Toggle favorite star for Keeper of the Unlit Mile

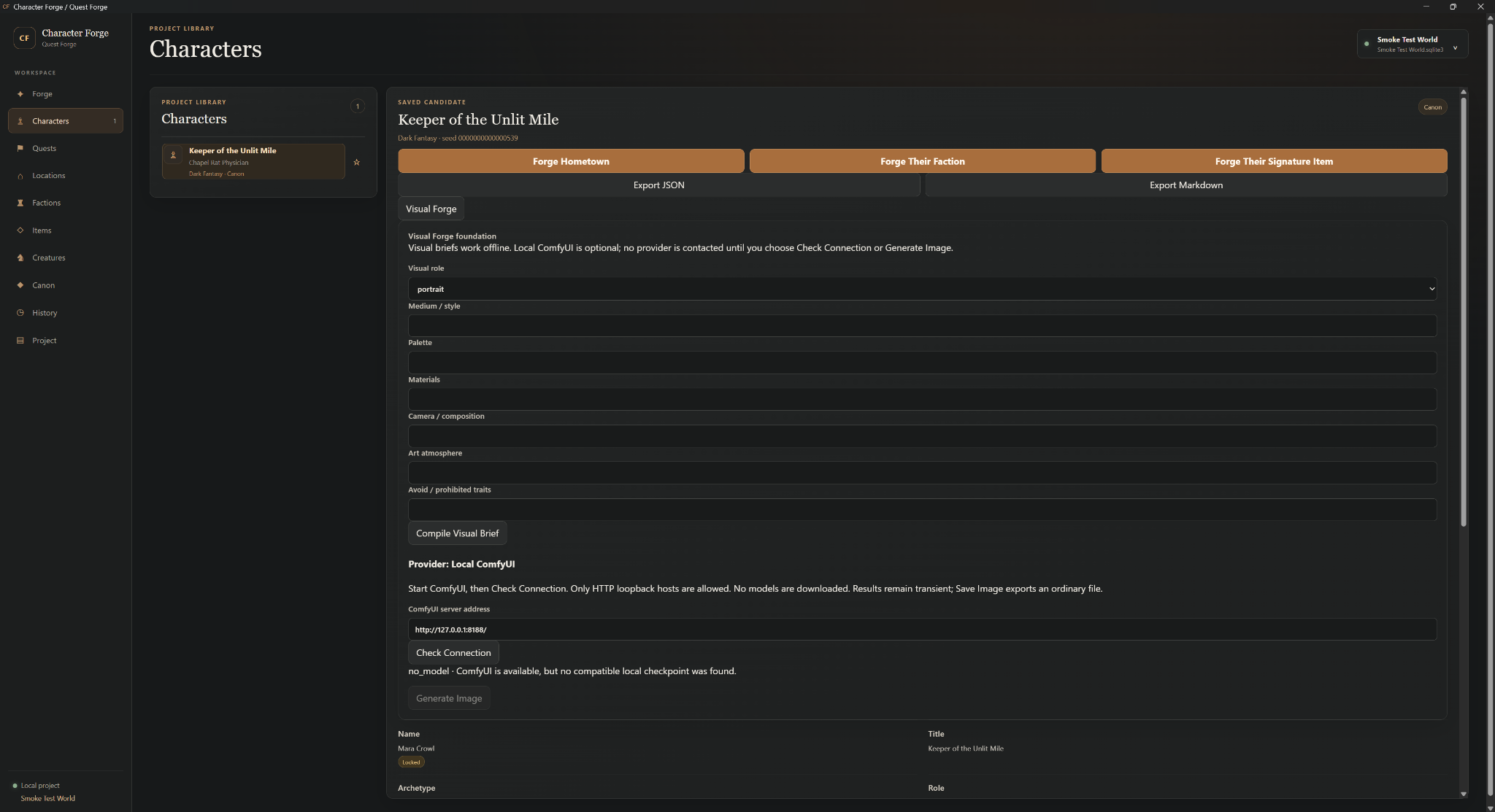coord(357,162)
